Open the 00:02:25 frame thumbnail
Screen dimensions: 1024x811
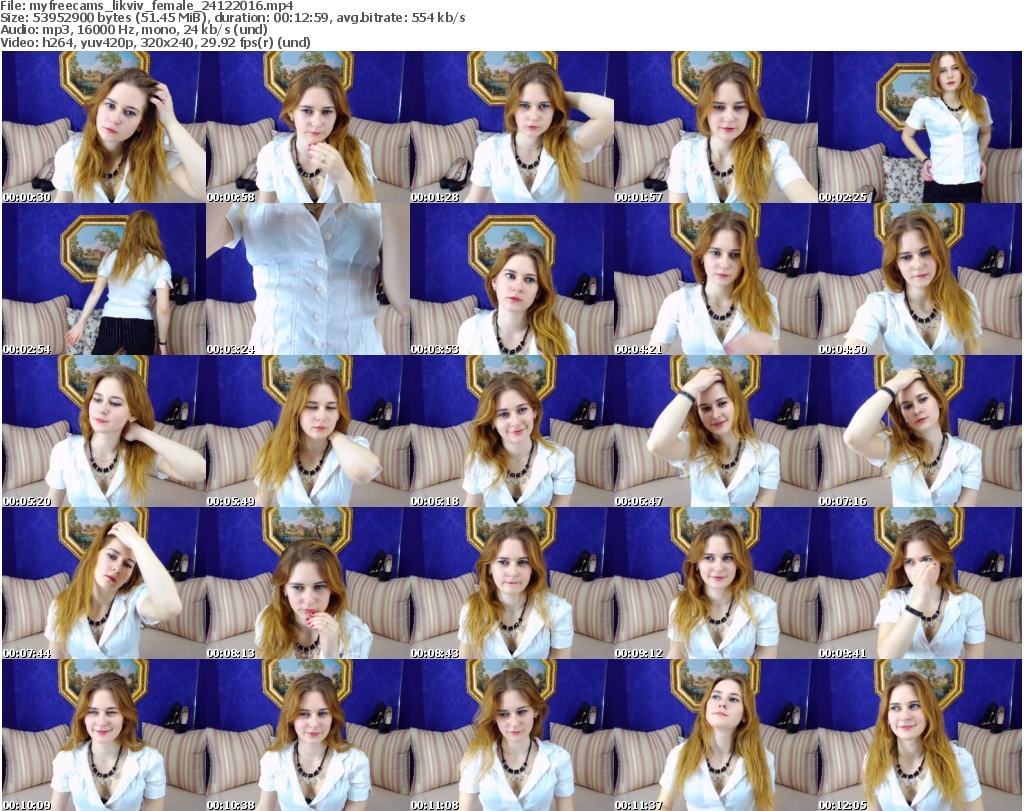pyautogui.click(x=920, y=127)
